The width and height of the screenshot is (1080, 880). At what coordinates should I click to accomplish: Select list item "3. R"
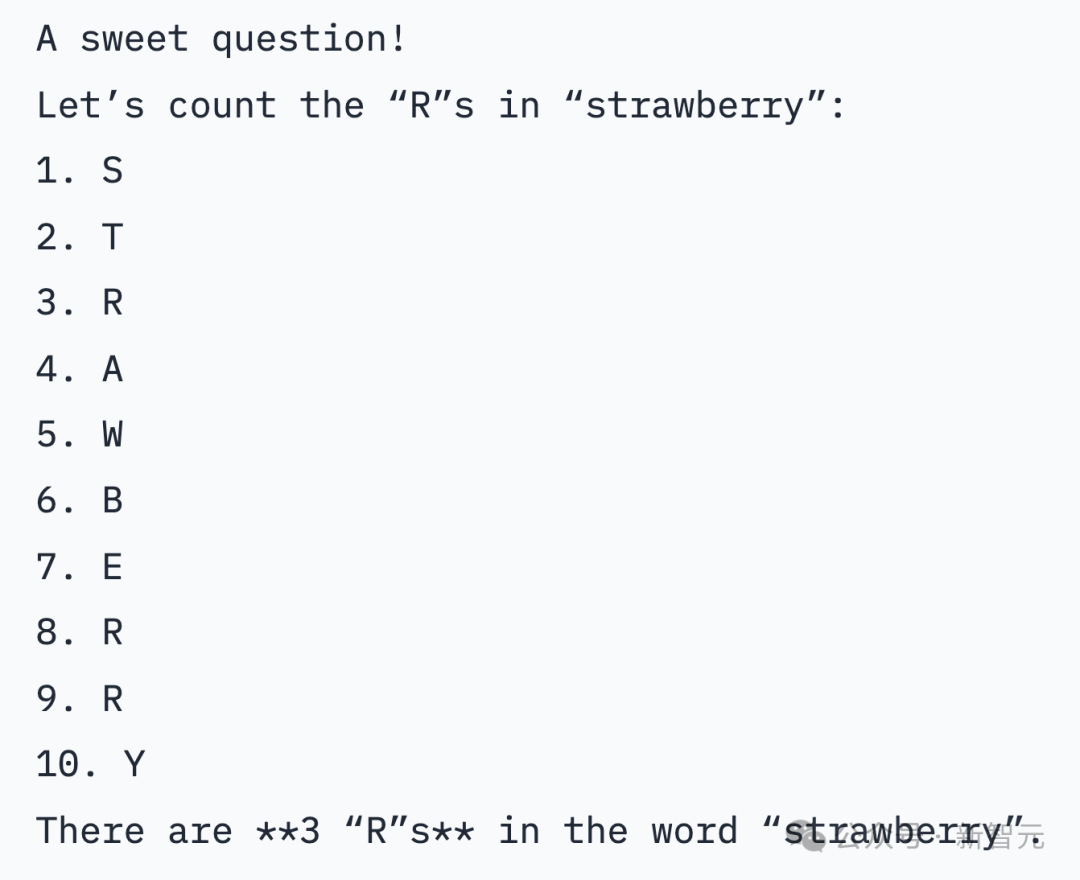point(80,302)
